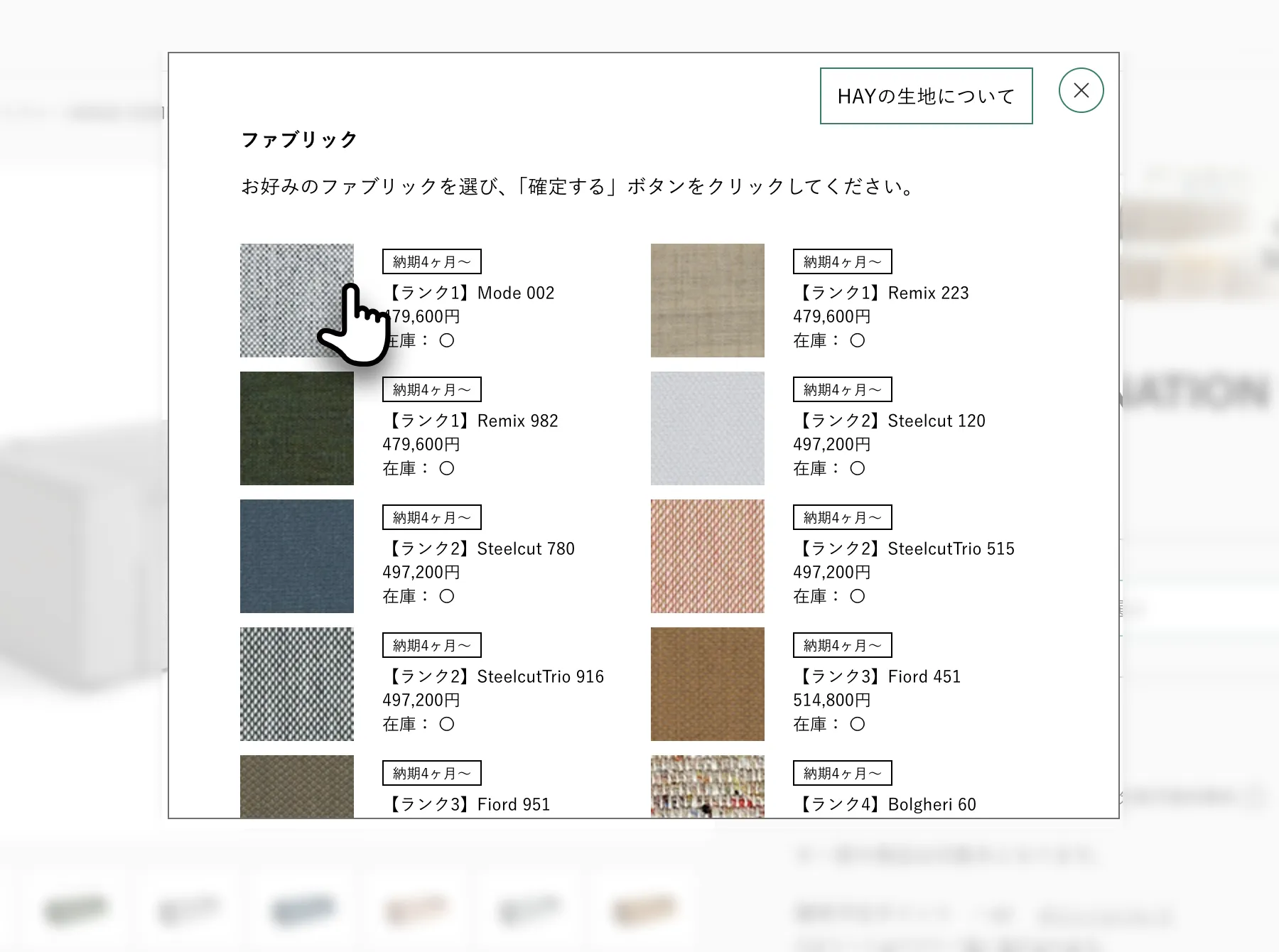Choose the Remix 223 beige fabric swatch

pyautogui.click(x=707, y=300)
